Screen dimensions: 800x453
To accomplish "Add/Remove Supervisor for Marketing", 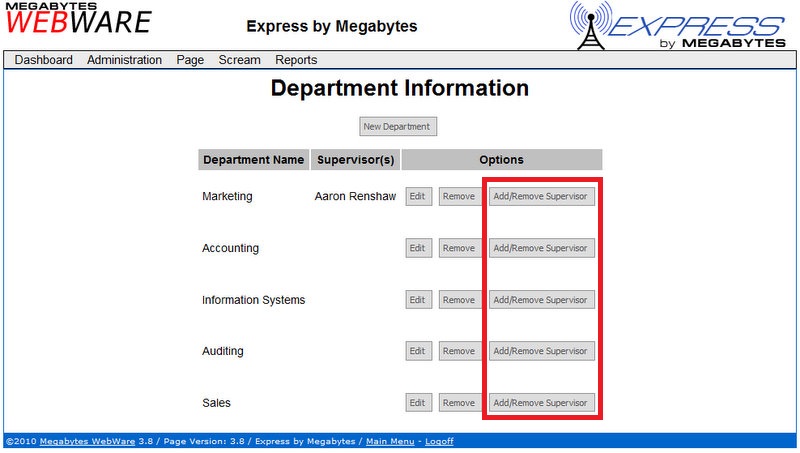I will [x=541, y=197].
